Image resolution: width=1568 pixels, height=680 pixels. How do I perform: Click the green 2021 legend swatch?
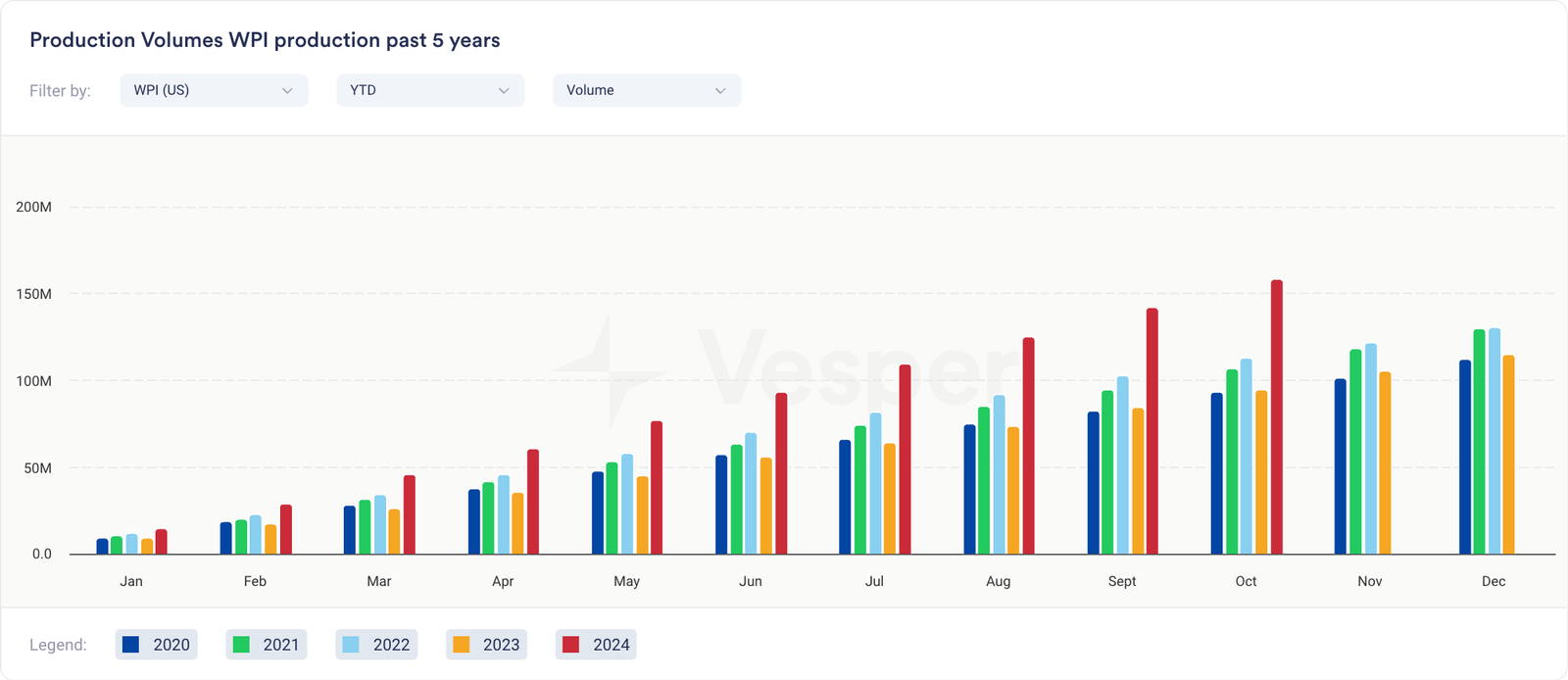click(241, 645)
